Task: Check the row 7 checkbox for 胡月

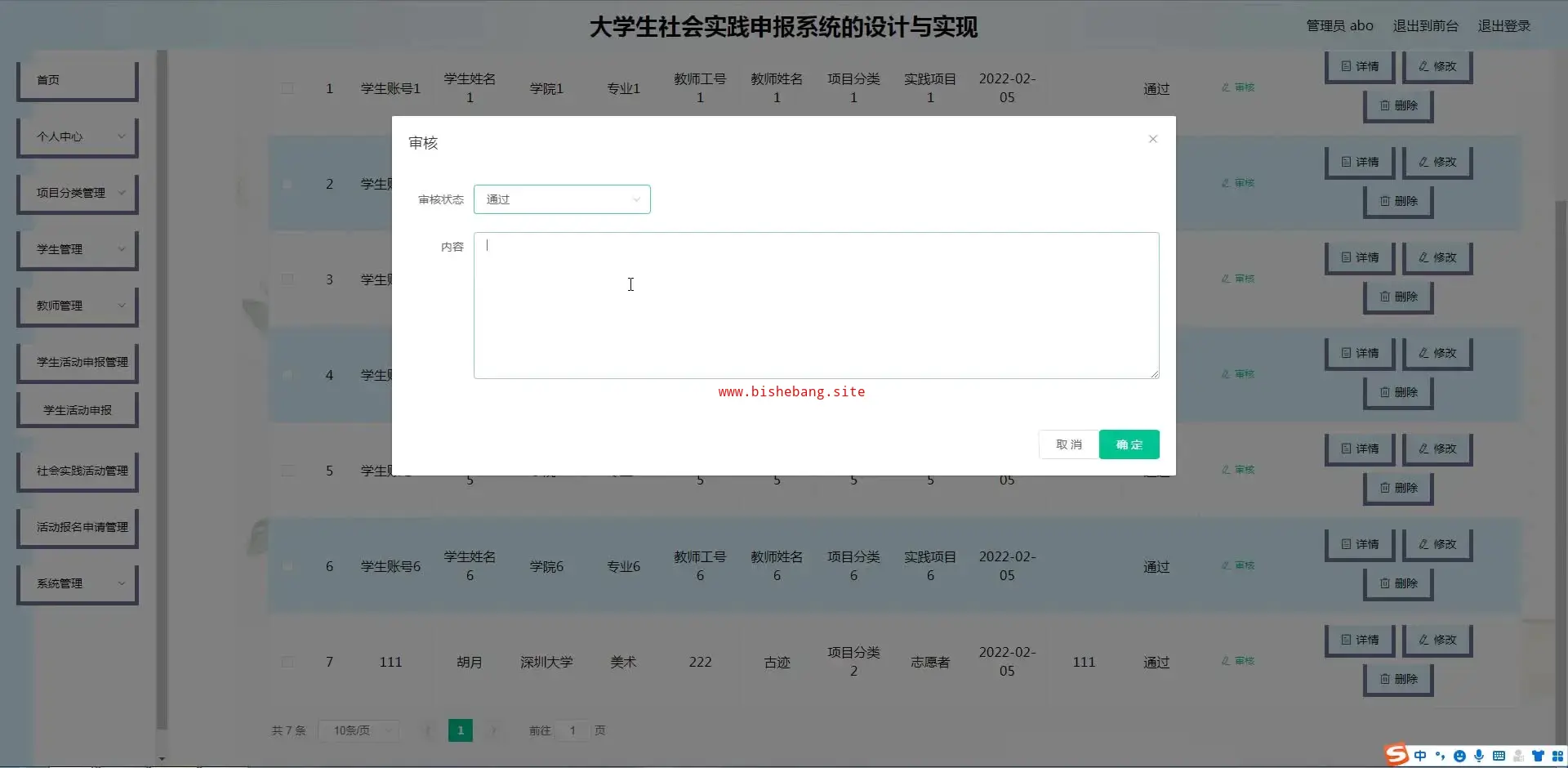Action: coord(287,662)
